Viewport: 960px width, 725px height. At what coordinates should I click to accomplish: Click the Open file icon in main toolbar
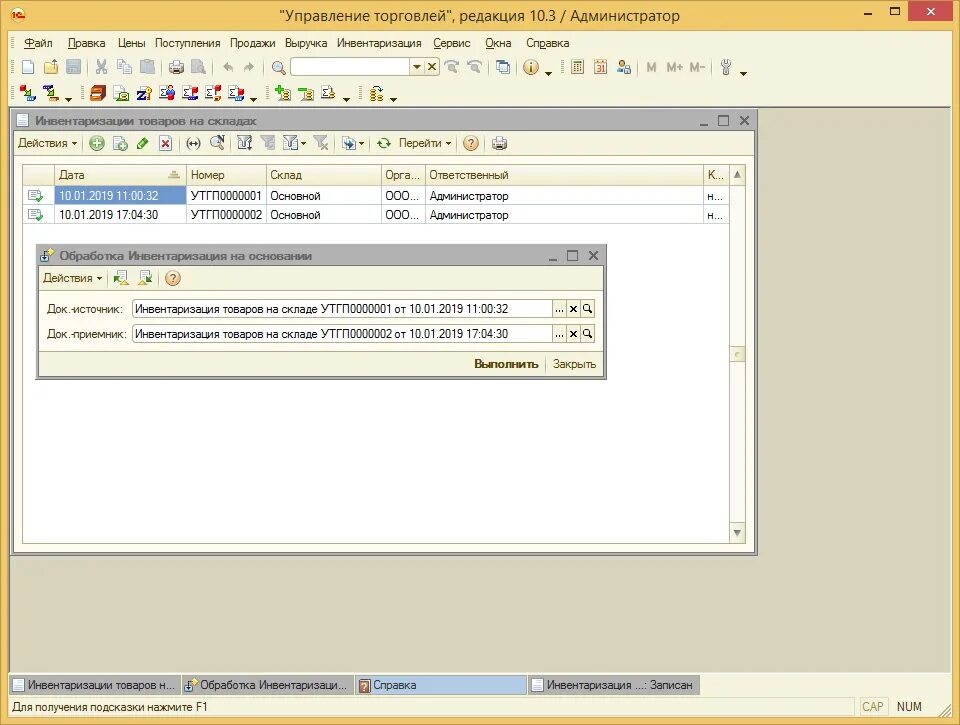[x=51, y=67]
